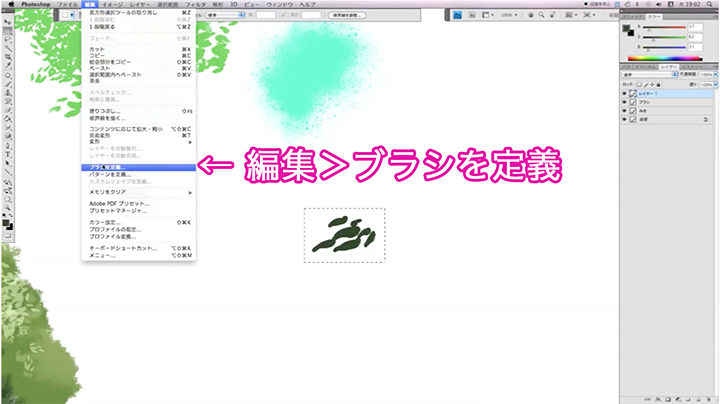720x404 pixels.
Task: Select the 3D Rotate tool
Action: tap(8, 182)
